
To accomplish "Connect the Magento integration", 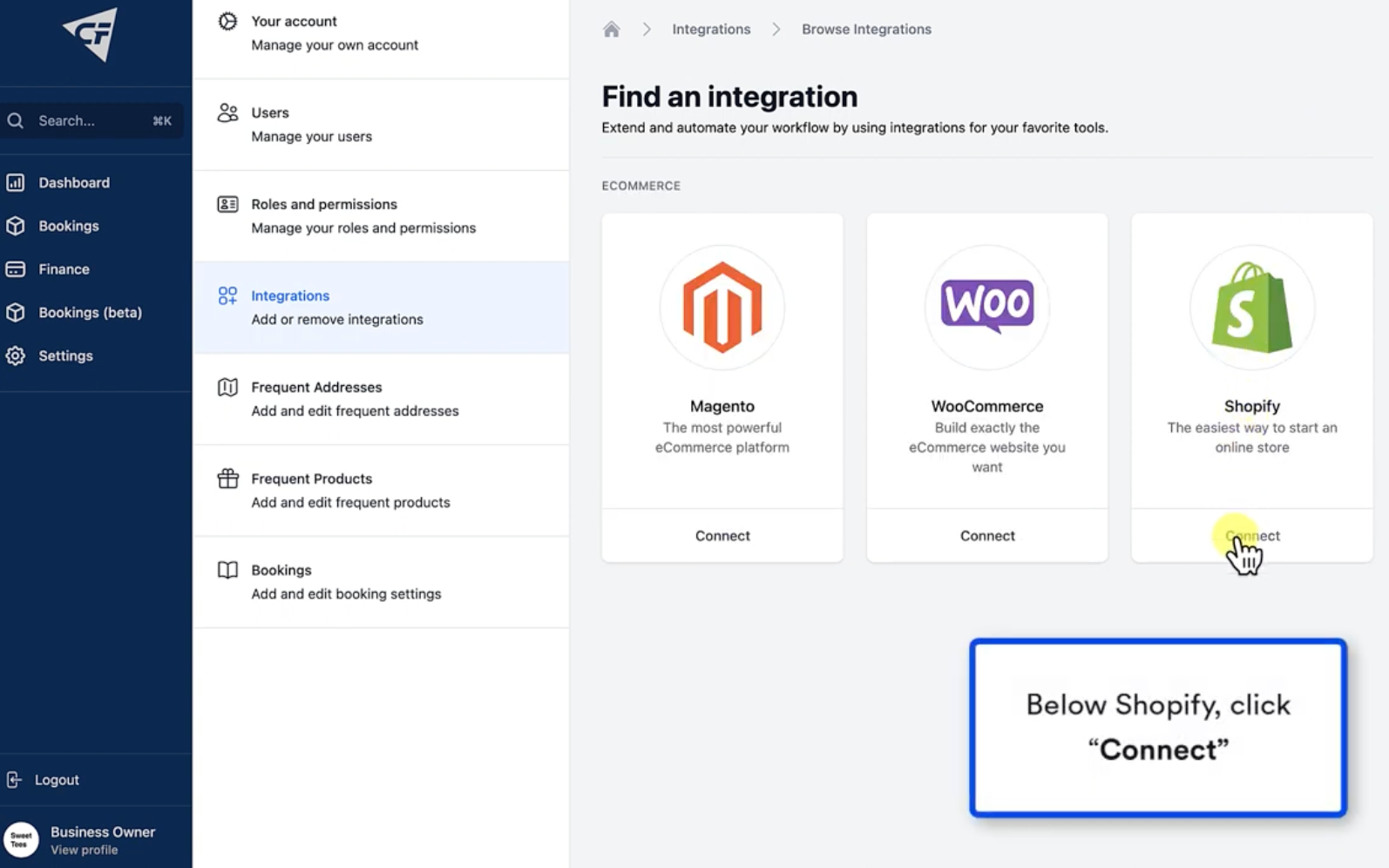I will coord(722,536).
